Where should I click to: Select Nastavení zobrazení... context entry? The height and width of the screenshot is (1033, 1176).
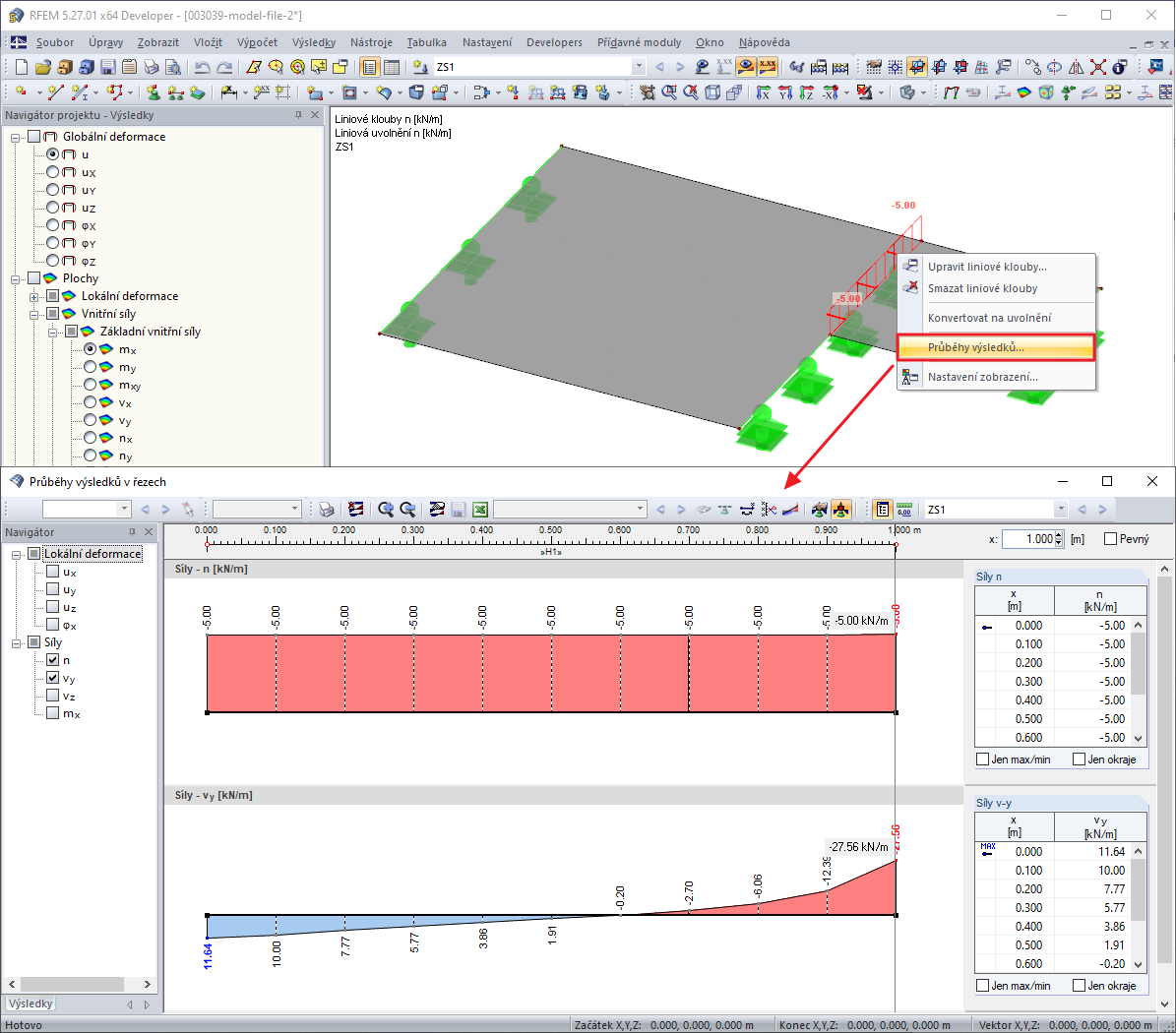point(996,377)
